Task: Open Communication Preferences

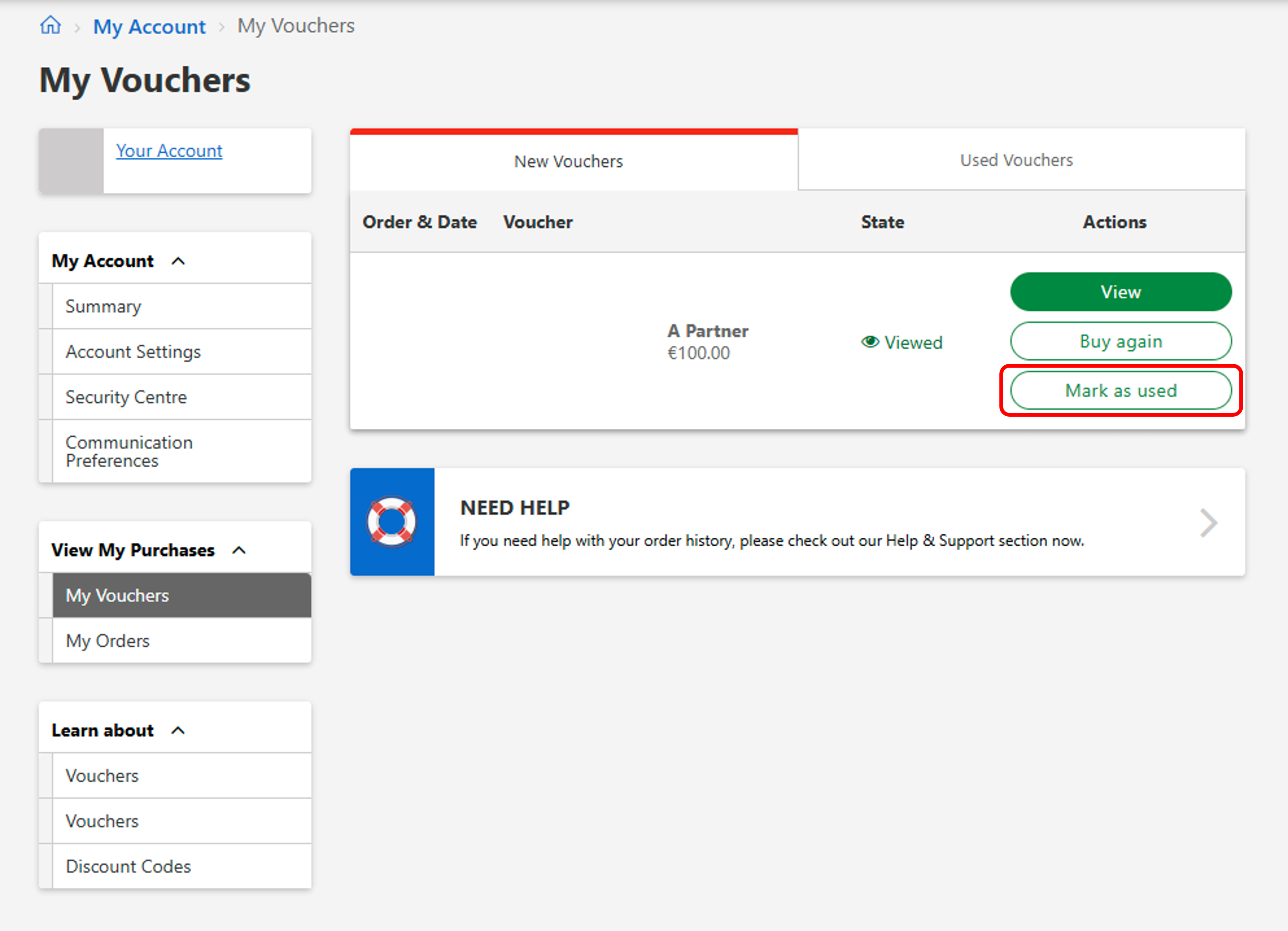Action: (x=182, y=451)
